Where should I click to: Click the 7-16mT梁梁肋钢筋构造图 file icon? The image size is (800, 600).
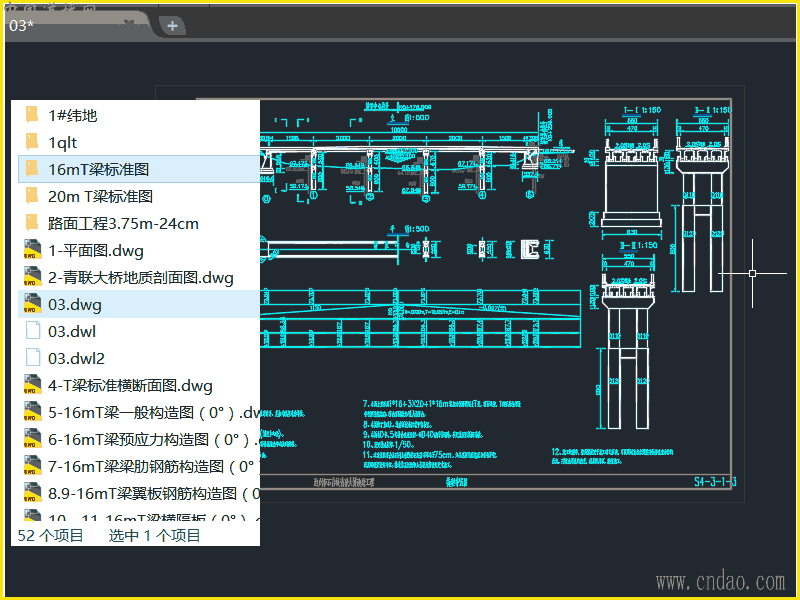(x=32, y=466)
